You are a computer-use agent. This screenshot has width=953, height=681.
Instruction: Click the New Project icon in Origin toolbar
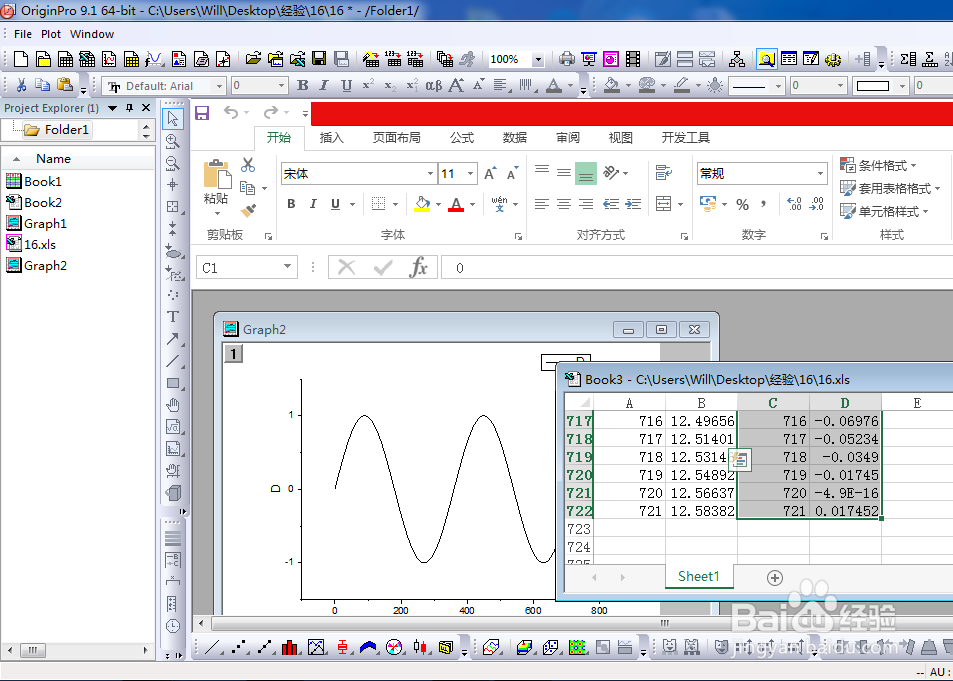click(x=21, y=59)
